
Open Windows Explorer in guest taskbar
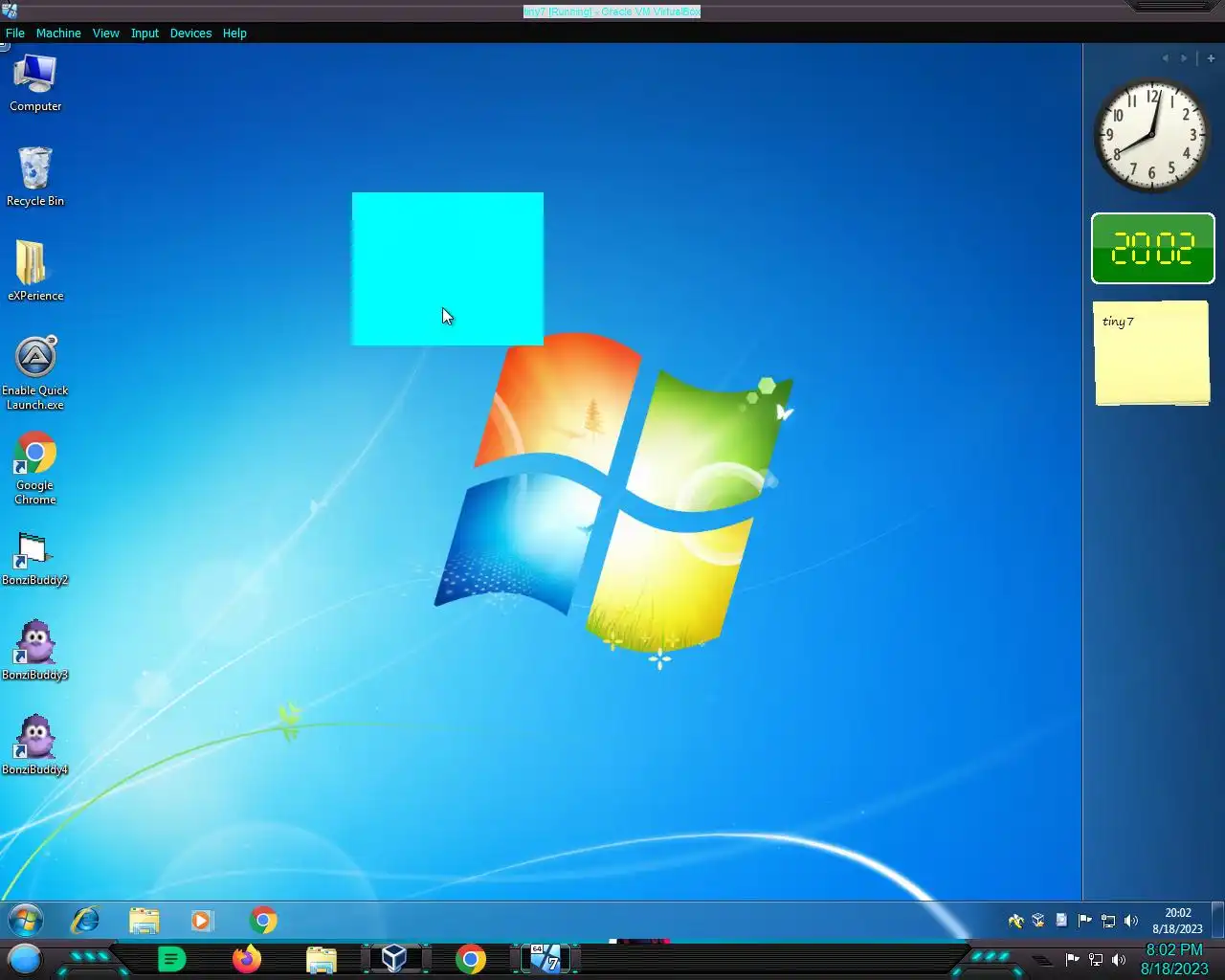145,921
